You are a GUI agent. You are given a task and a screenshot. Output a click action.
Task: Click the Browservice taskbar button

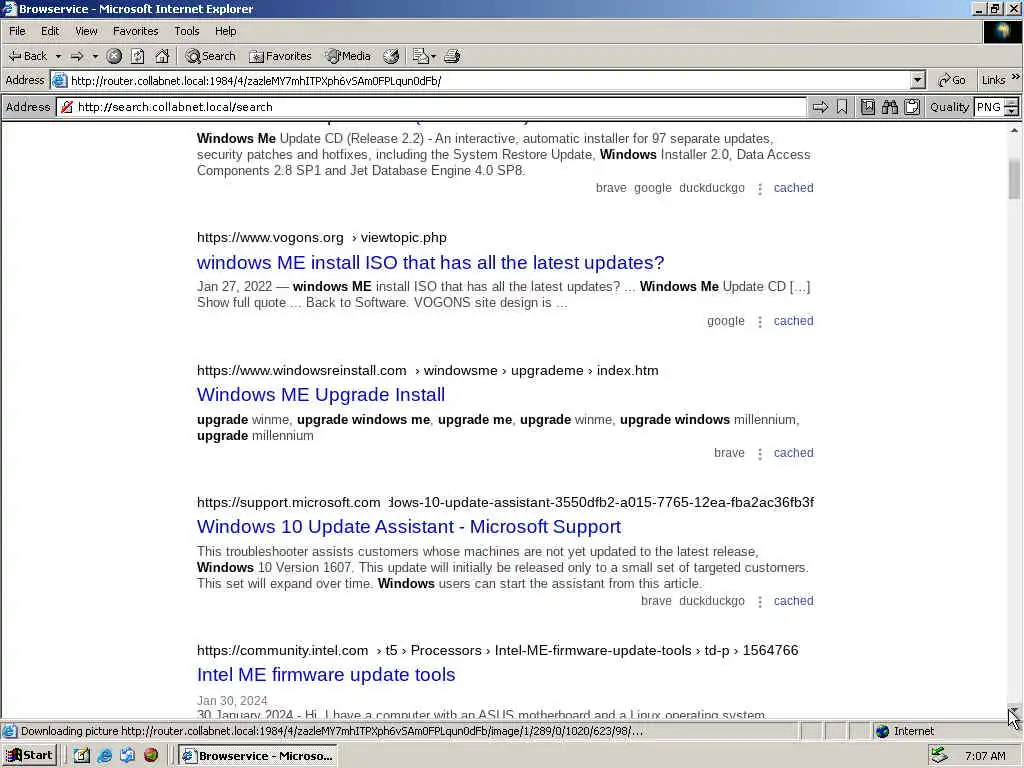pyautogui.click(x=258, y=756)
